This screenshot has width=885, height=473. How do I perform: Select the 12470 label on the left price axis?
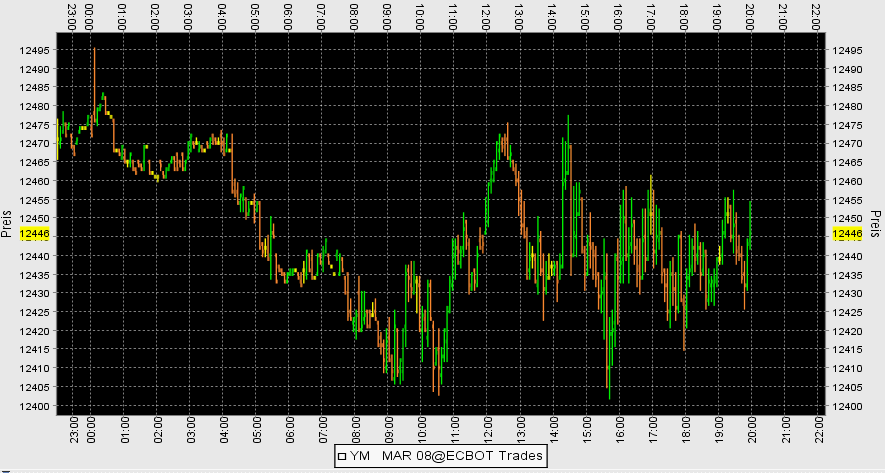(x=34, y=144)
